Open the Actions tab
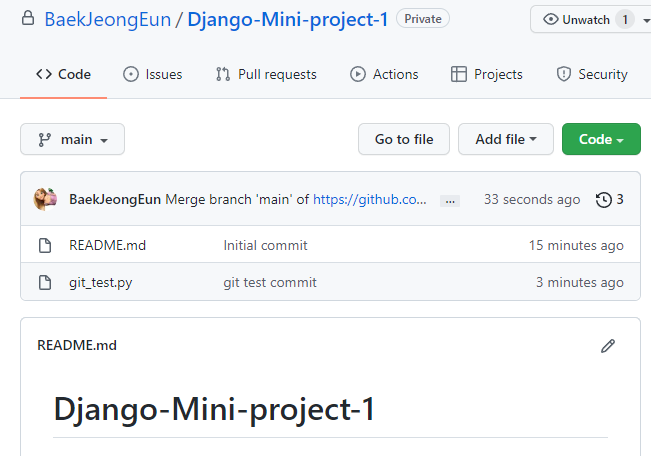 tap(384, 74)
